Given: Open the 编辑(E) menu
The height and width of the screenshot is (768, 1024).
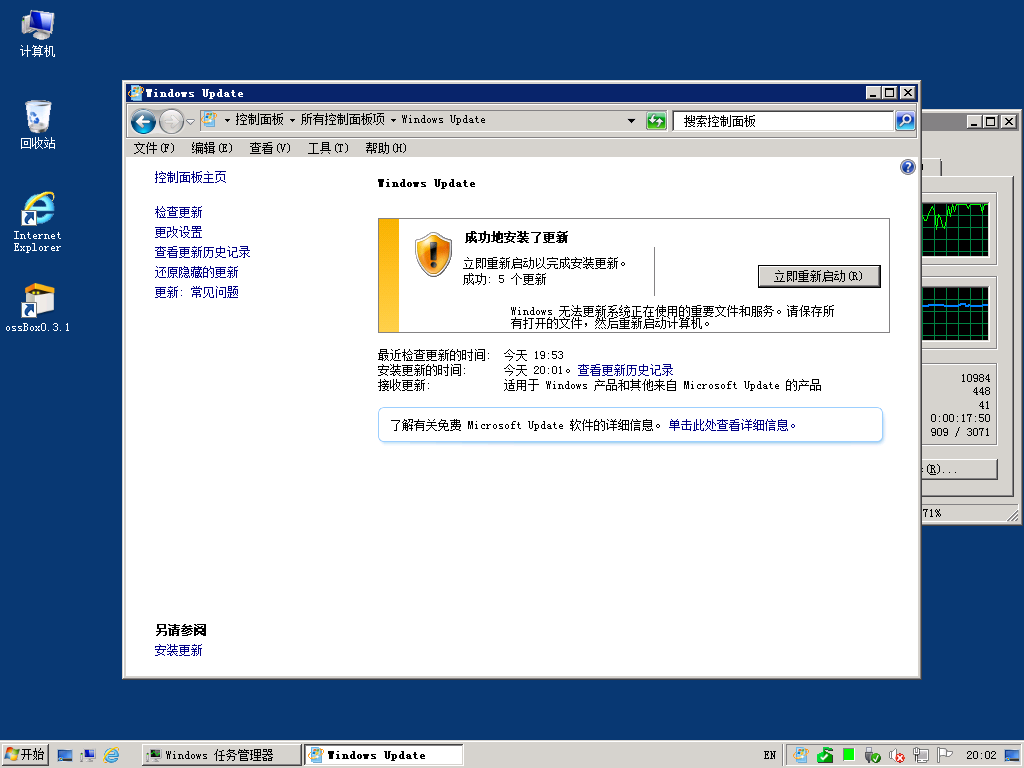Looking at the screenshot, I should point(212,148).
